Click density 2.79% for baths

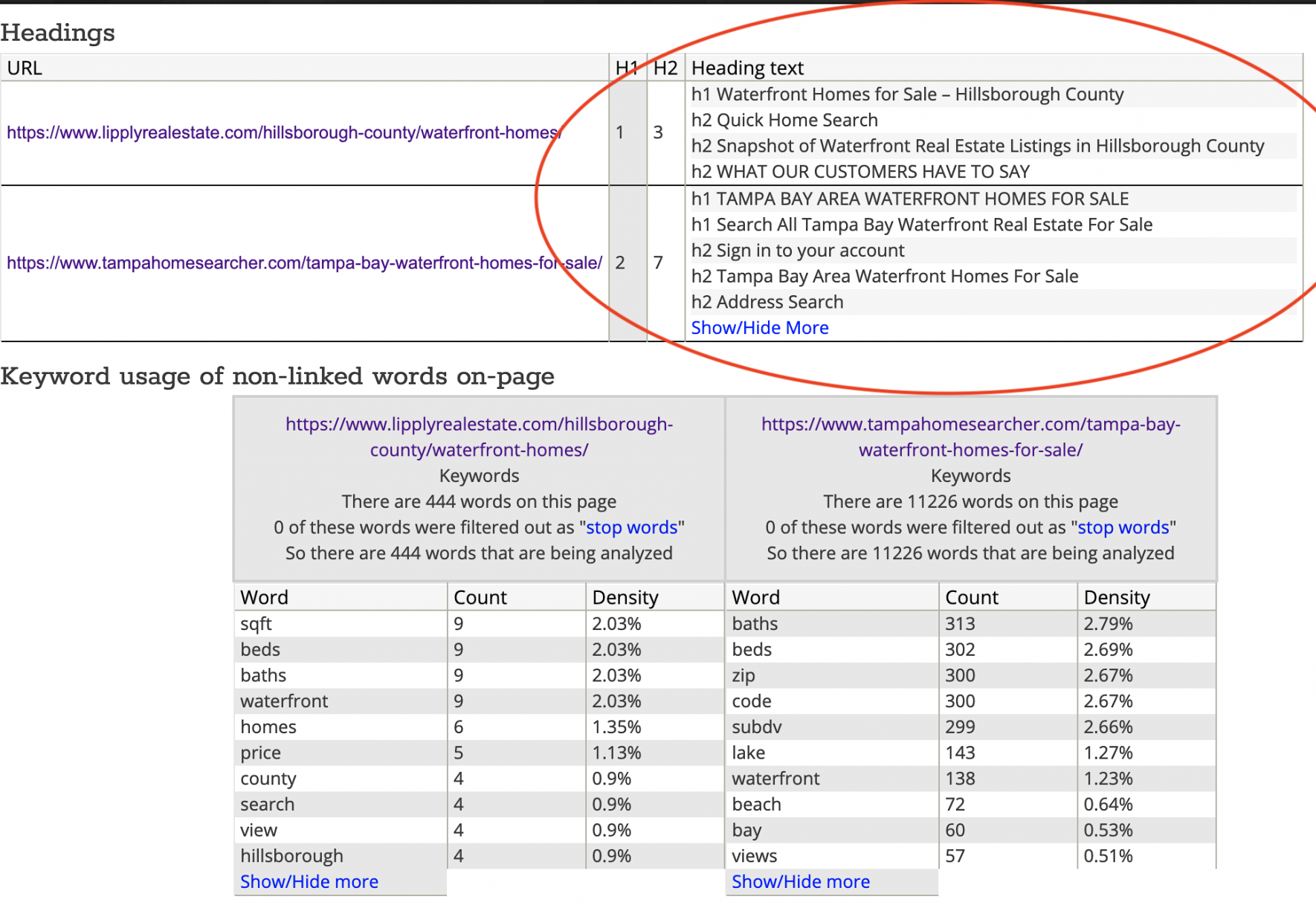(x=1108, y=624)
